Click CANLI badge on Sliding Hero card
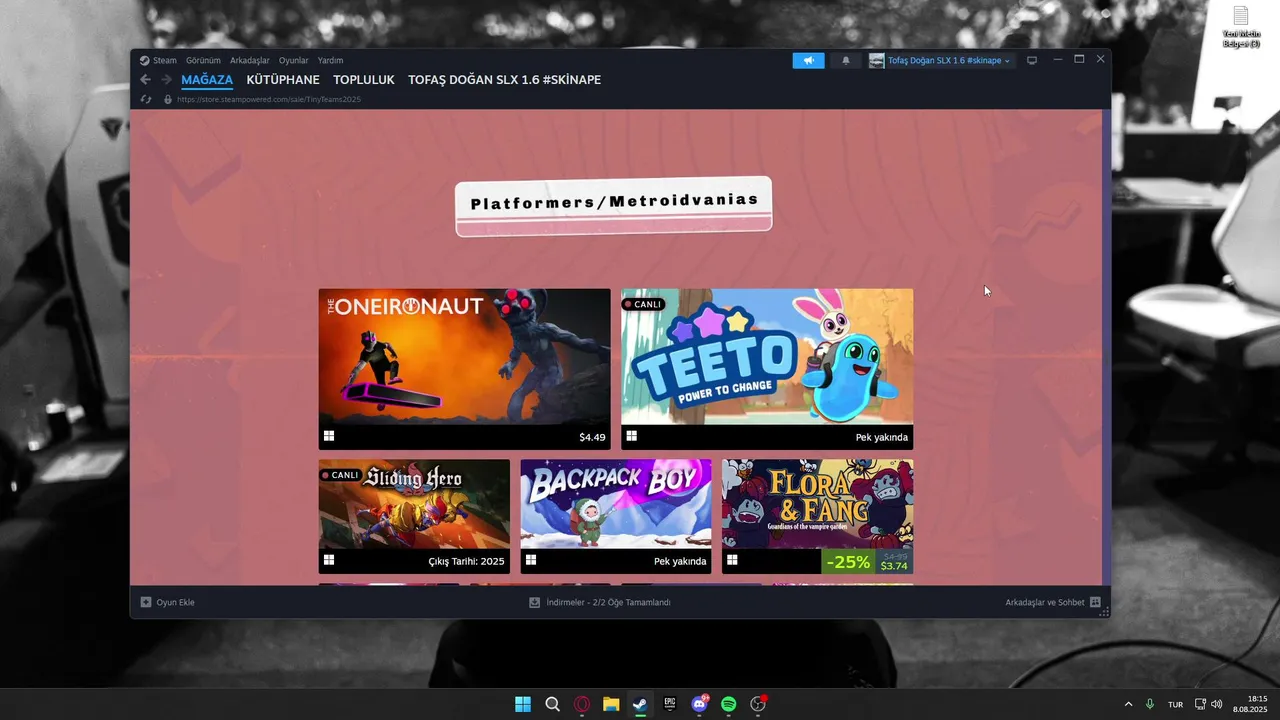This screenshot has height=720, width=1280. tap(341, 475)
